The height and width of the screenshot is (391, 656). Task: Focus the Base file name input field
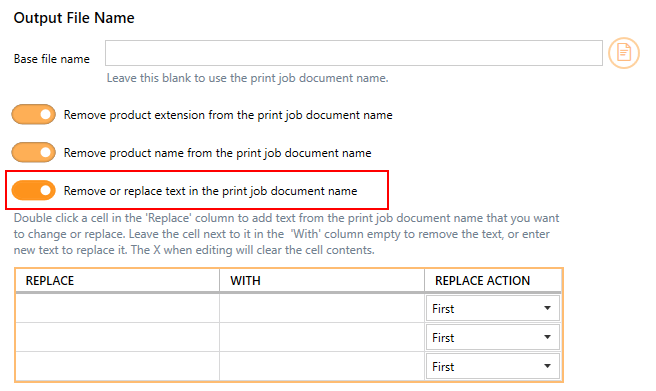354,53
